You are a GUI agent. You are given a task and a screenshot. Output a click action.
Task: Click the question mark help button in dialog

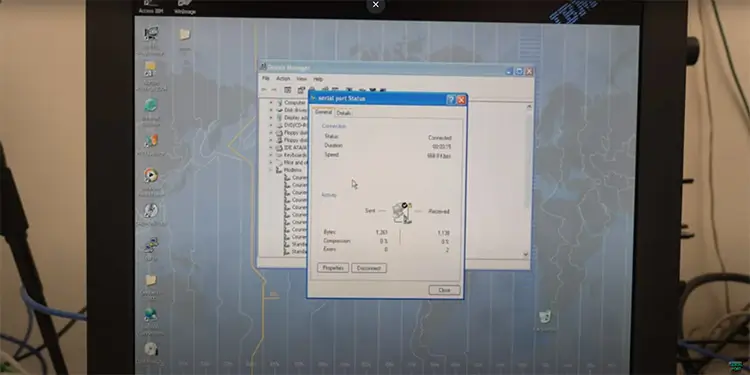[x=451, y=99]
